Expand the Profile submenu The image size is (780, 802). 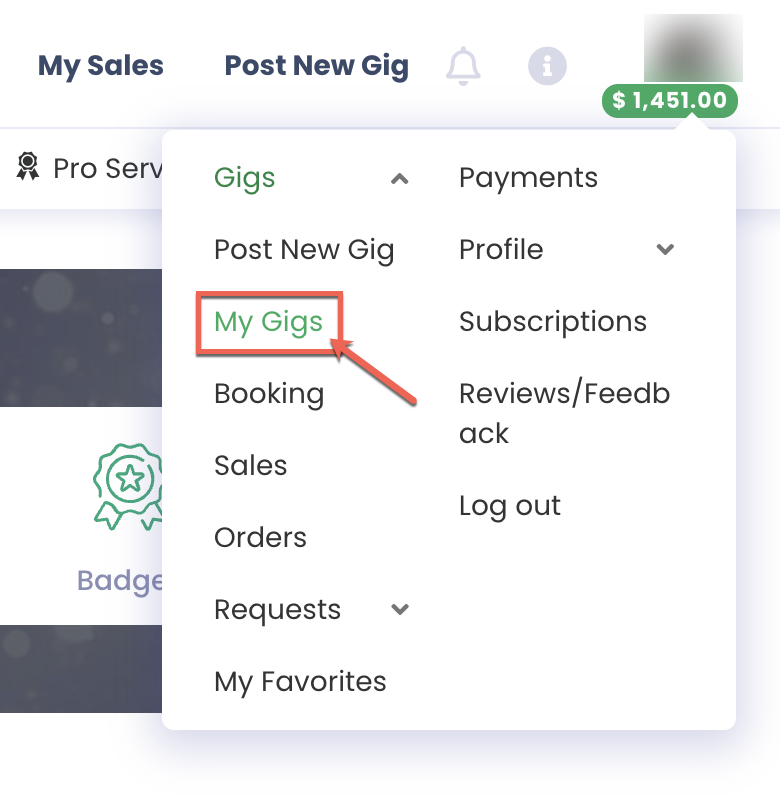click(665, 251)
